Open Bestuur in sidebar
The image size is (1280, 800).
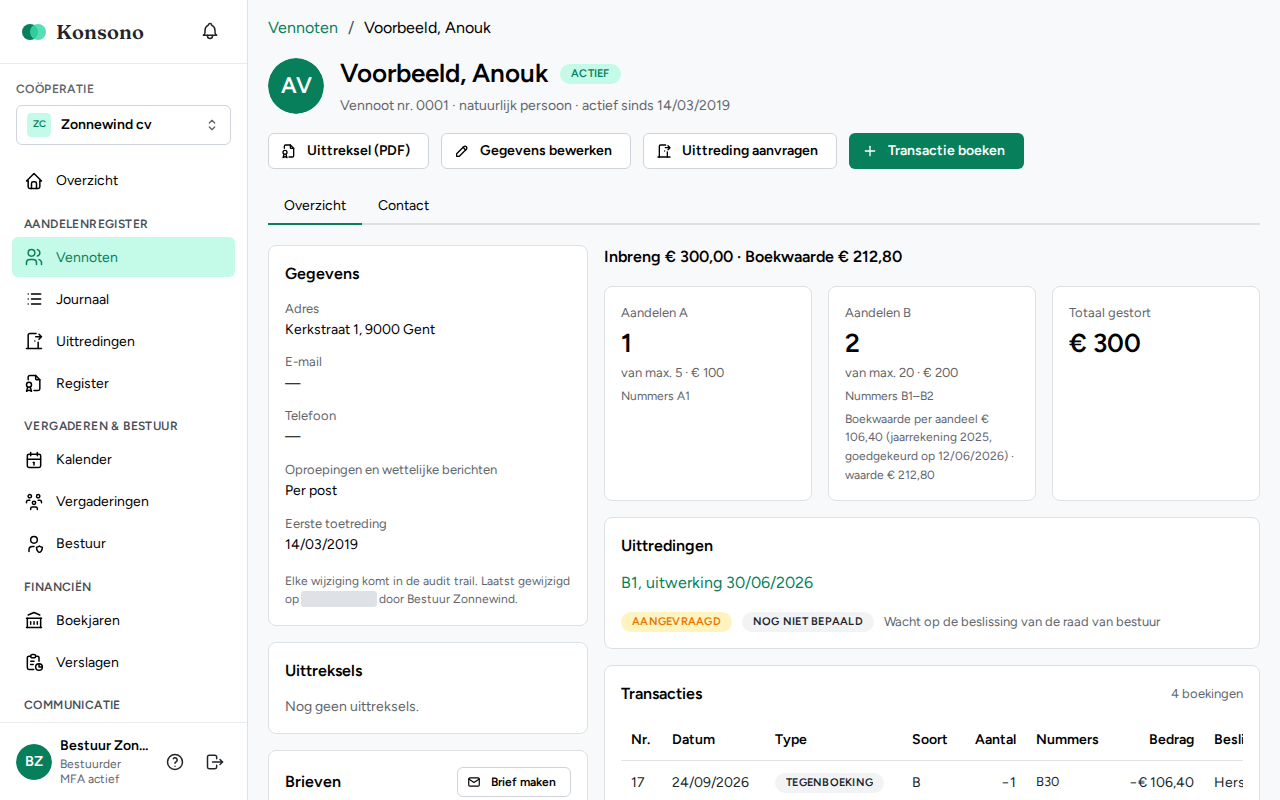[123, 544]
